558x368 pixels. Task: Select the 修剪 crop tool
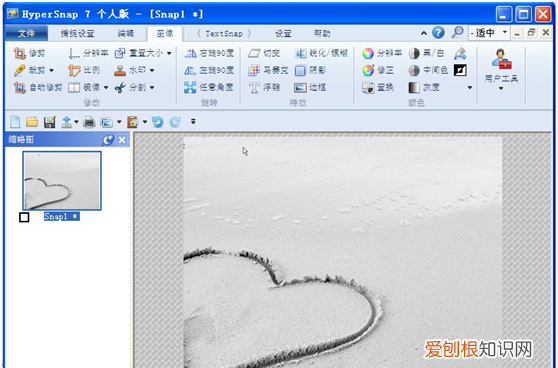30,53
